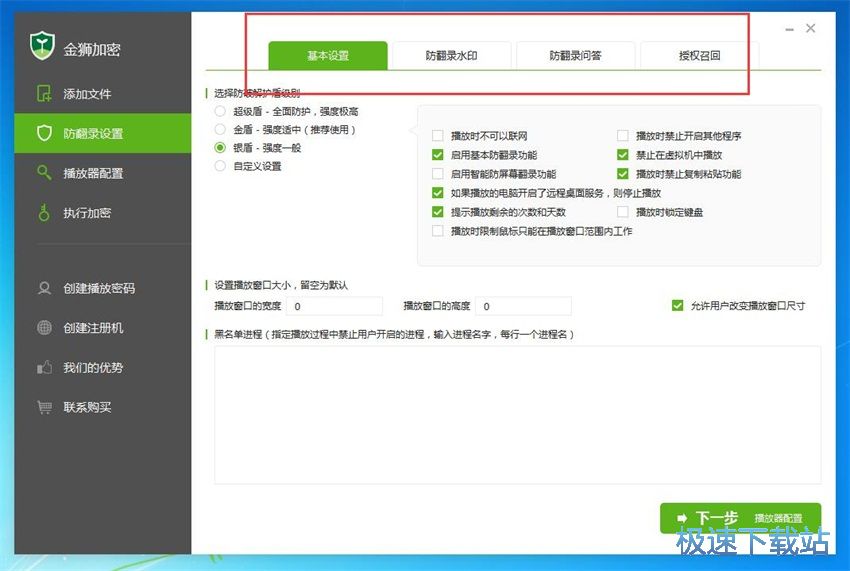850x571 pixels.
Task: Click the 创建播放密码 user icon
Action: point(44,288)
